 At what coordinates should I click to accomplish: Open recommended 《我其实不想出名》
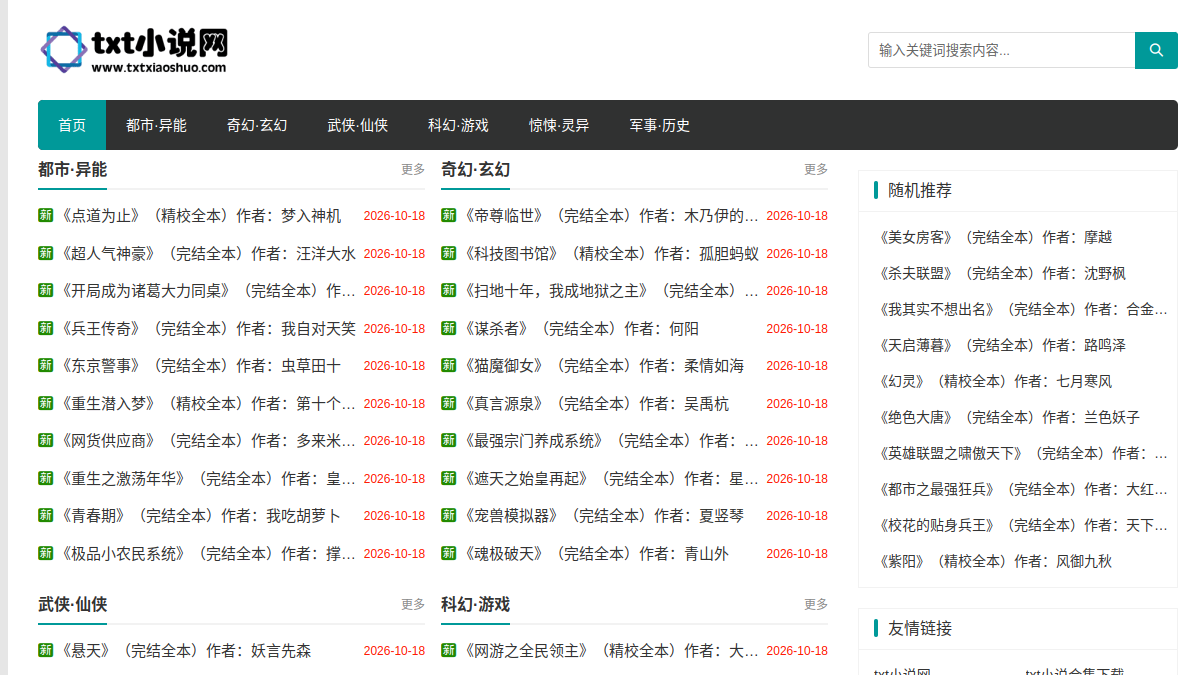click(x=1022, y=309)
